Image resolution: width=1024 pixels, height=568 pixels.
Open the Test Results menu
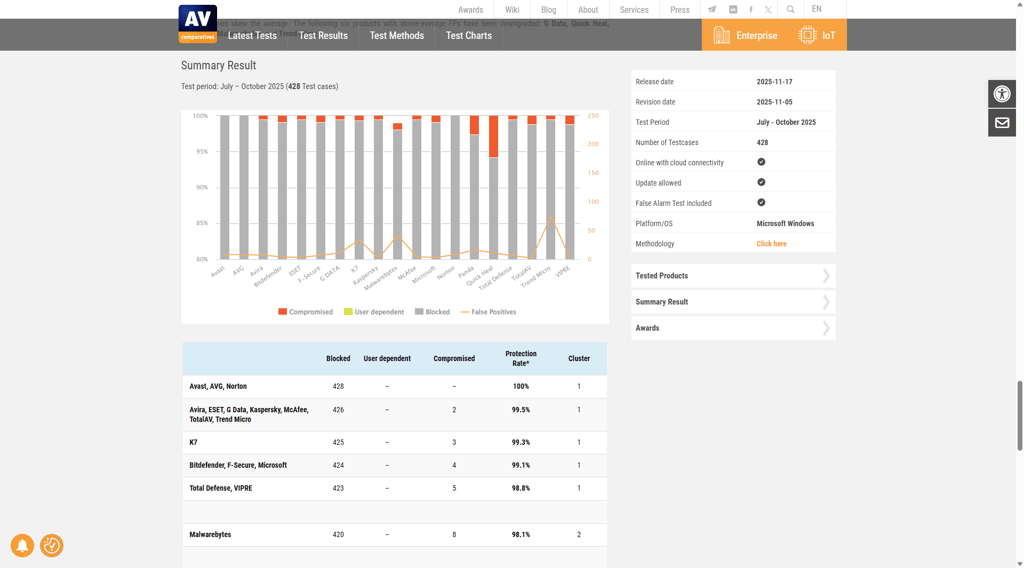tap(323, 35)
